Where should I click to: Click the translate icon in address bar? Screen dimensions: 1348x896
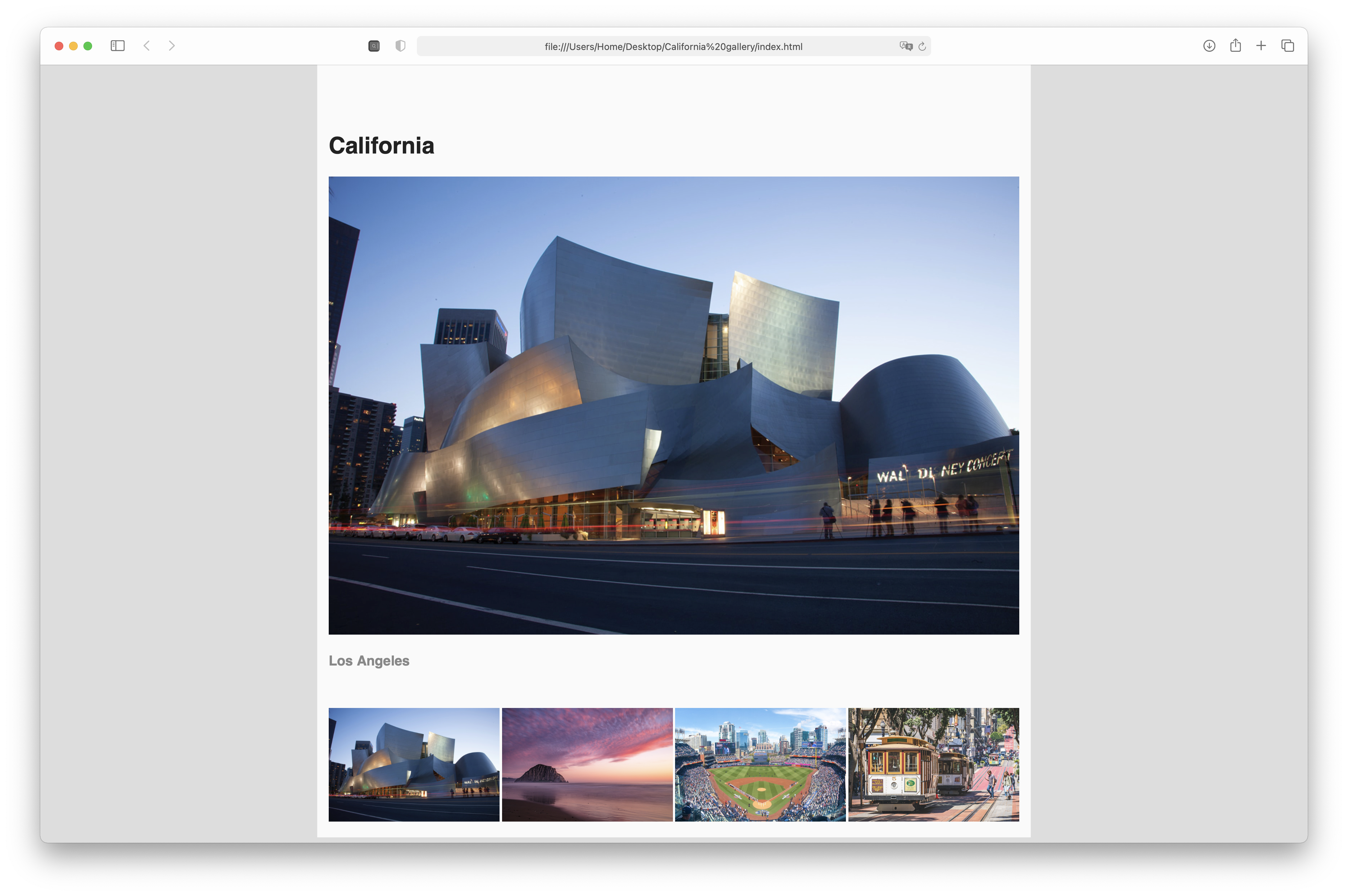(x=906, y=46)
